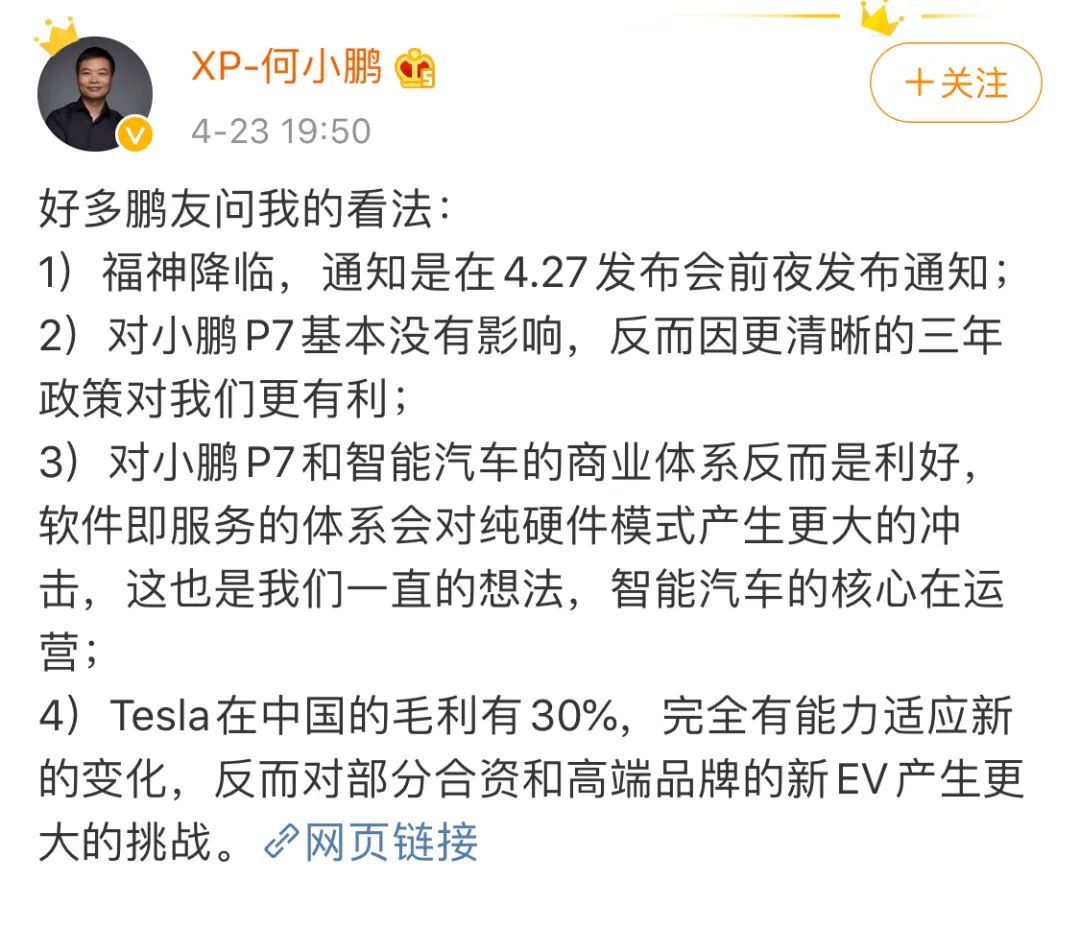Click the post timestamp 4-23 19:50

[x=281, y=131]
